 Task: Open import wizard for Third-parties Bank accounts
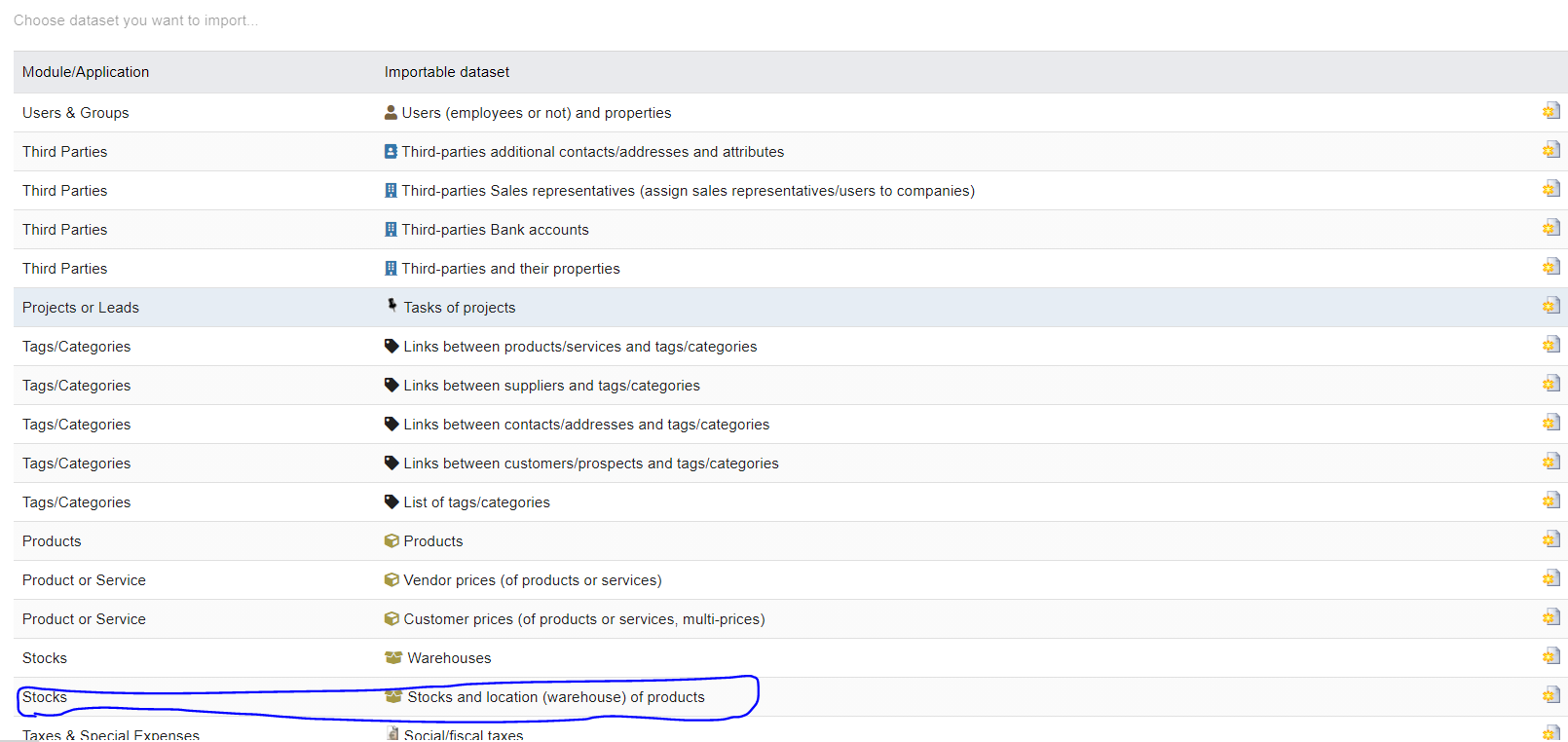[1550, 228]
